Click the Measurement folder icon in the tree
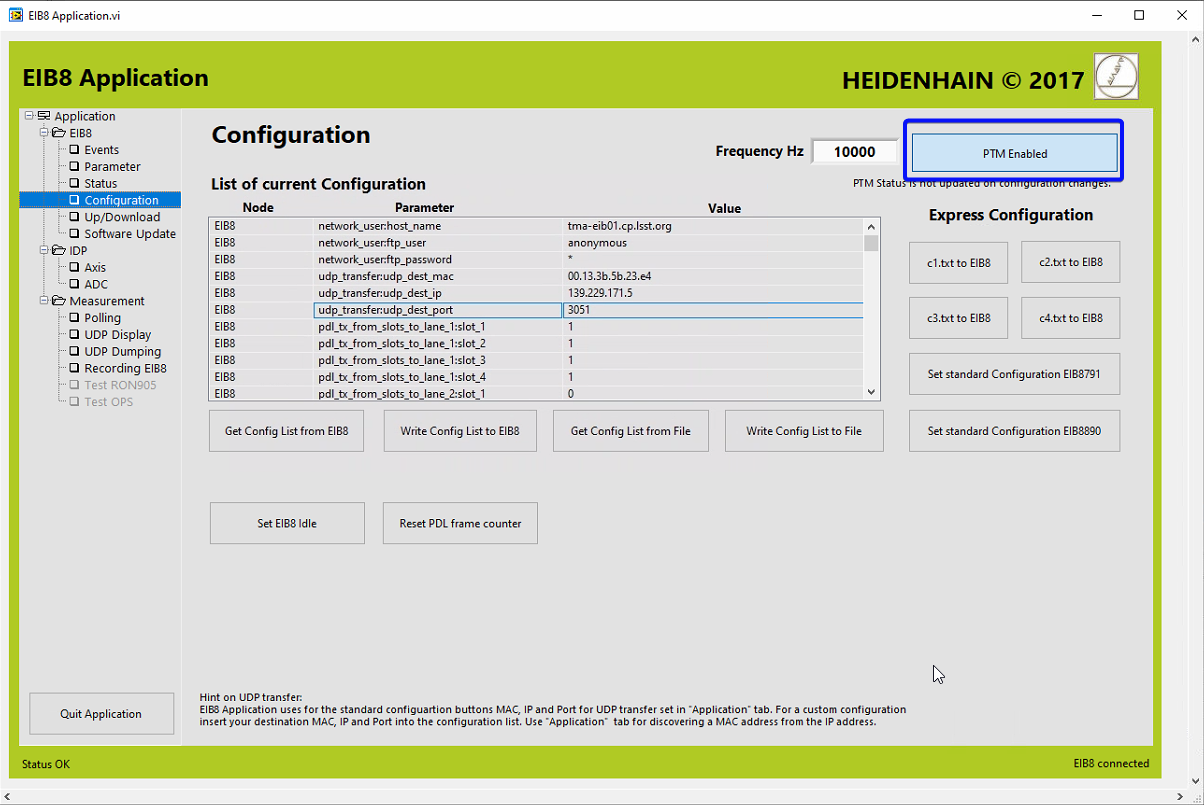Viewport: 1204px width, 805px height. 59,301
